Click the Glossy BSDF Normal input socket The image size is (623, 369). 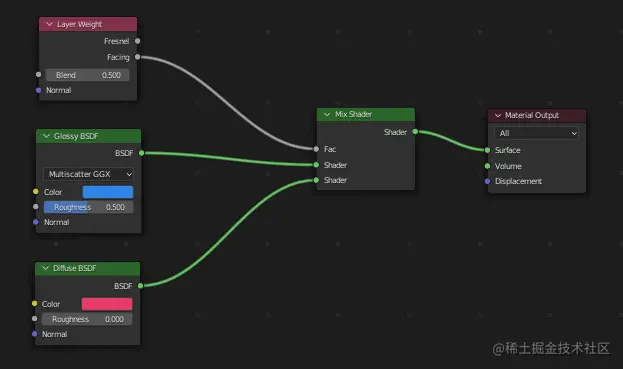[x=36, y=222]
